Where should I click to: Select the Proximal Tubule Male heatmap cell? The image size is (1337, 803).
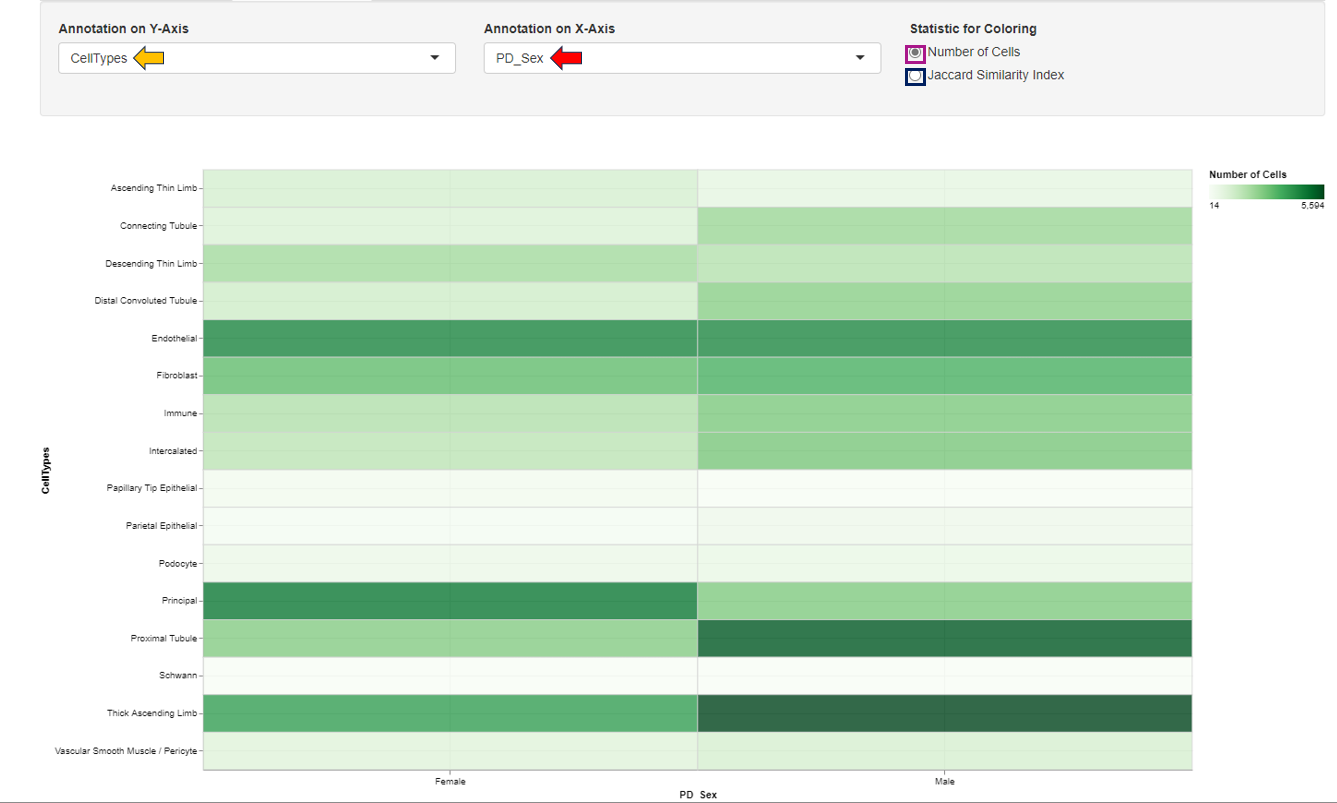point(945,638)
